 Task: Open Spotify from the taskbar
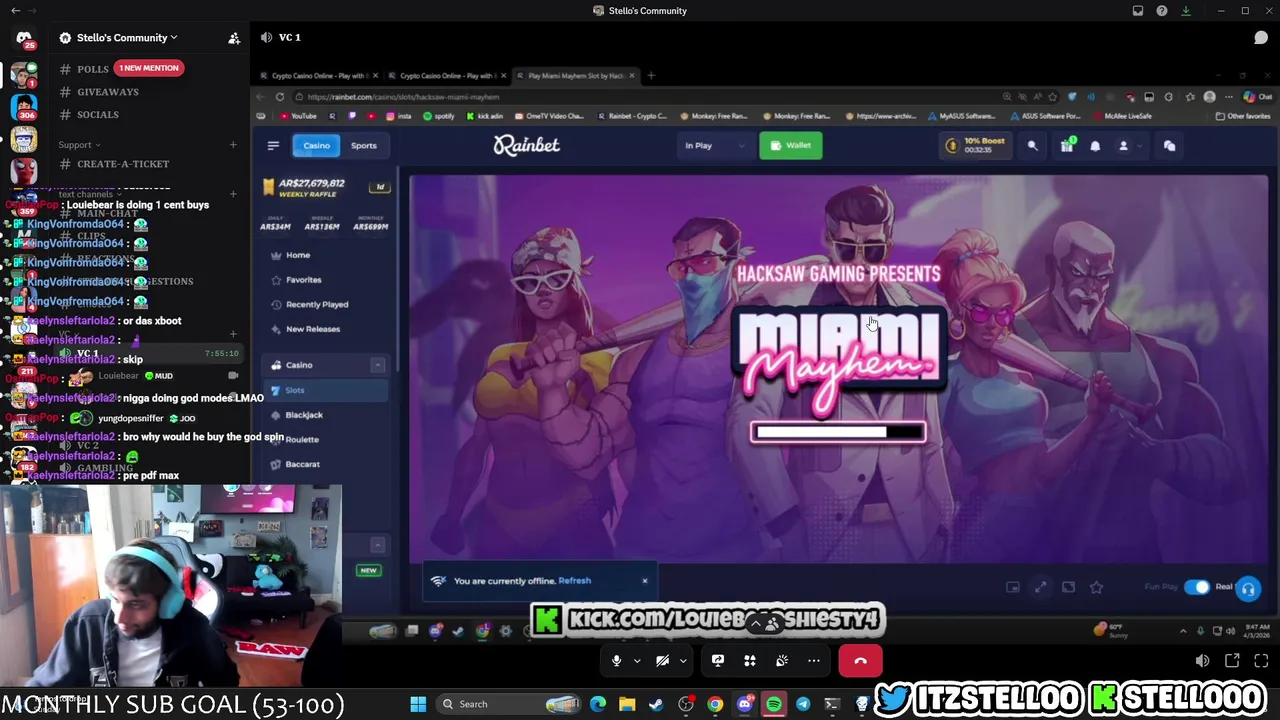[774, 704]
